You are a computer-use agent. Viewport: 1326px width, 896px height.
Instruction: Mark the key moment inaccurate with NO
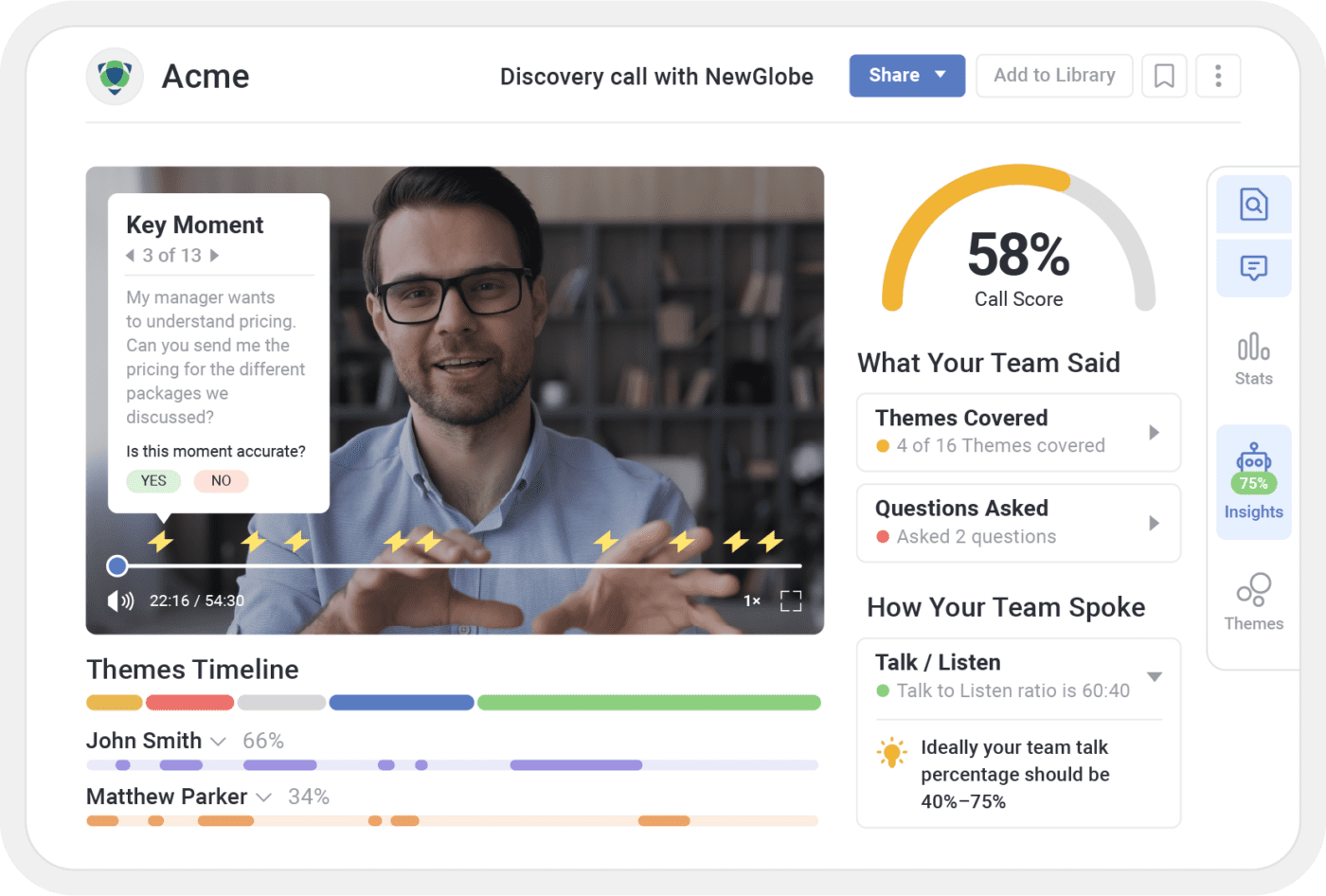[221, 480]
